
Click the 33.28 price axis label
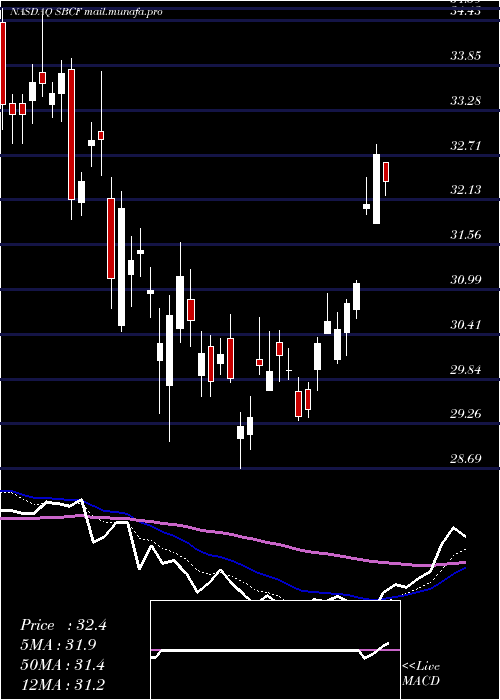point(466,101)
